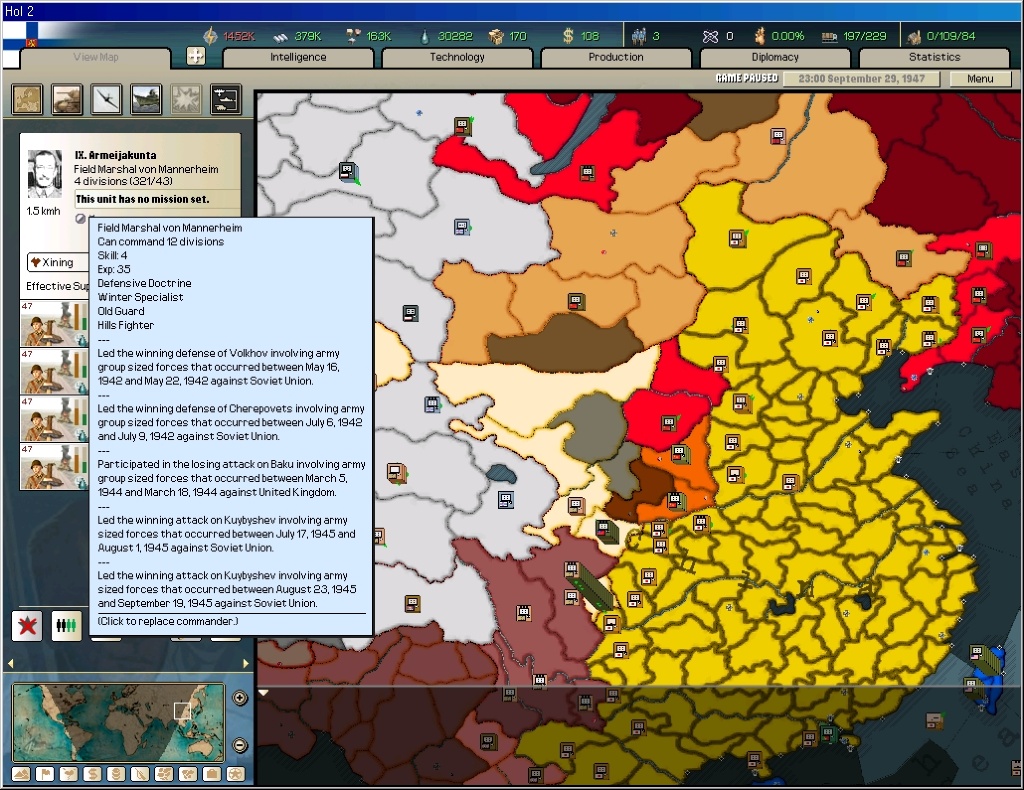Click the Xining location button
1024x790 pixels.
[57, 262]
